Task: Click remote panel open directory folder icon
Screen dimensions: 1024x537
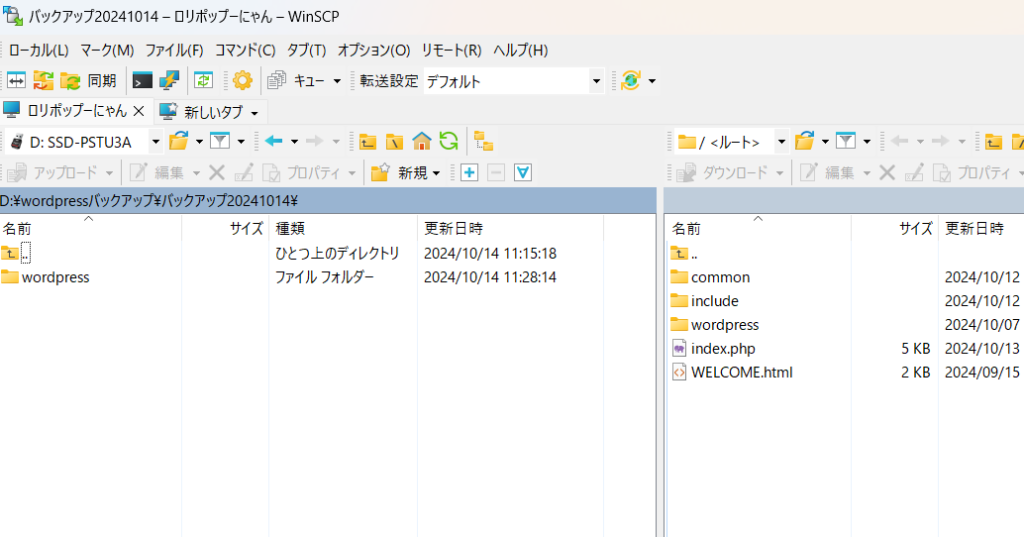Action: click(805, 141)
